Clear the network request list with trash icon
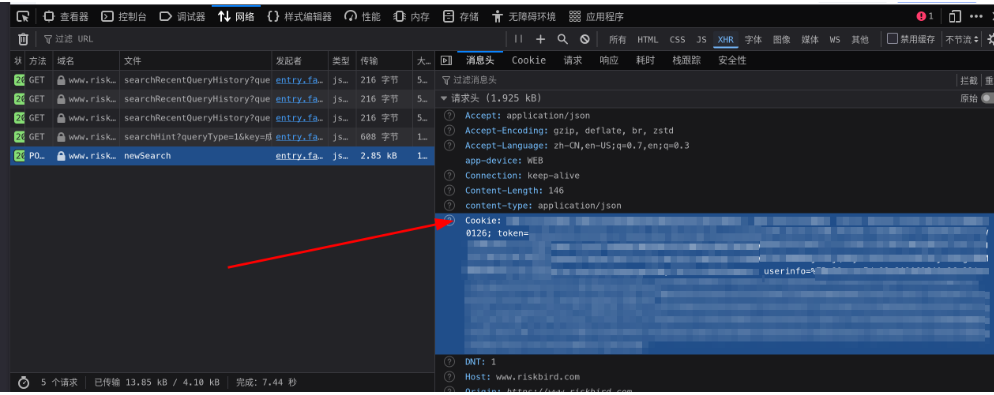This screenshot has height=395, width=994. [x=23, y=39]
